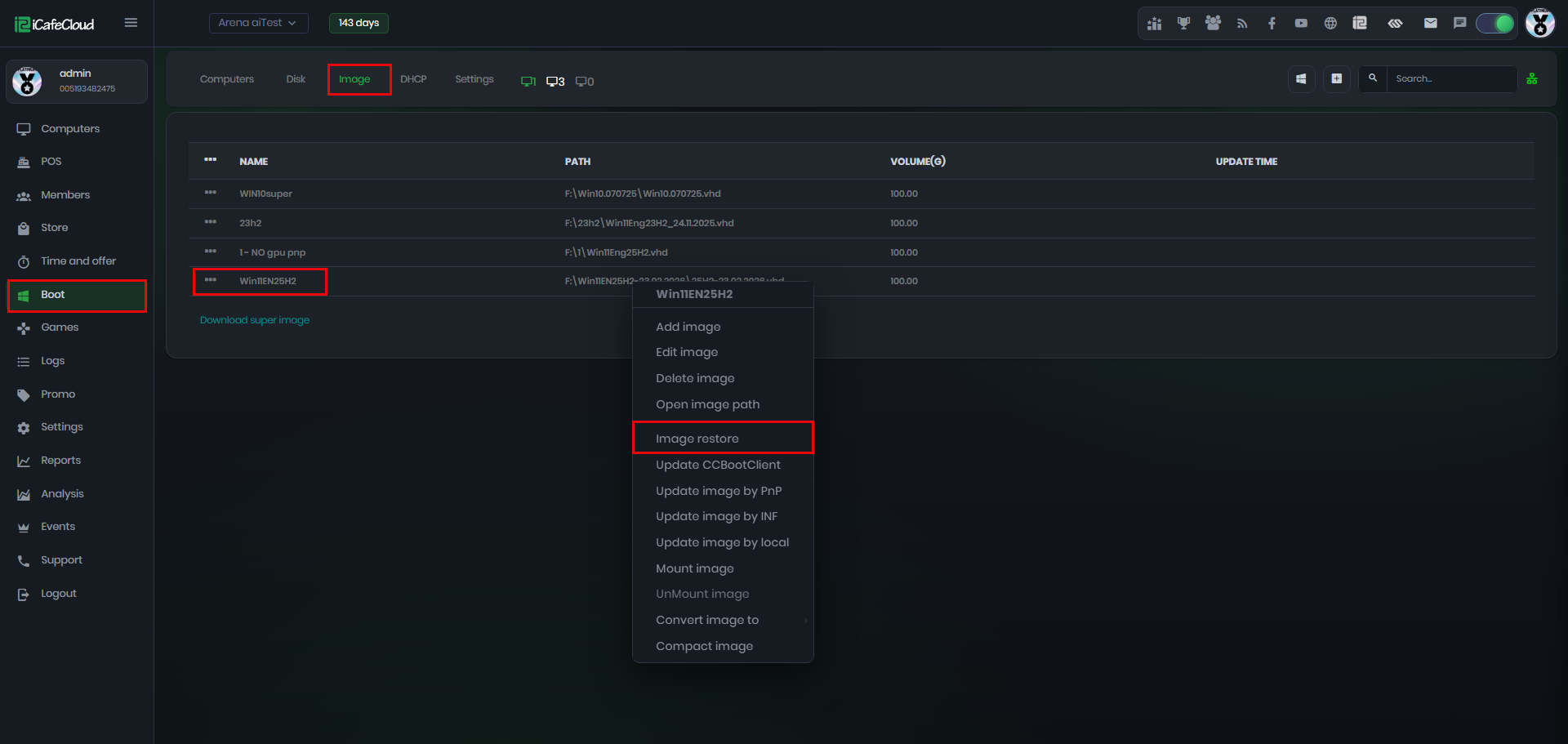Choose Update CCBootClient menu entry
Viewport: 1568px width, 744px height.
pos(723,465)
